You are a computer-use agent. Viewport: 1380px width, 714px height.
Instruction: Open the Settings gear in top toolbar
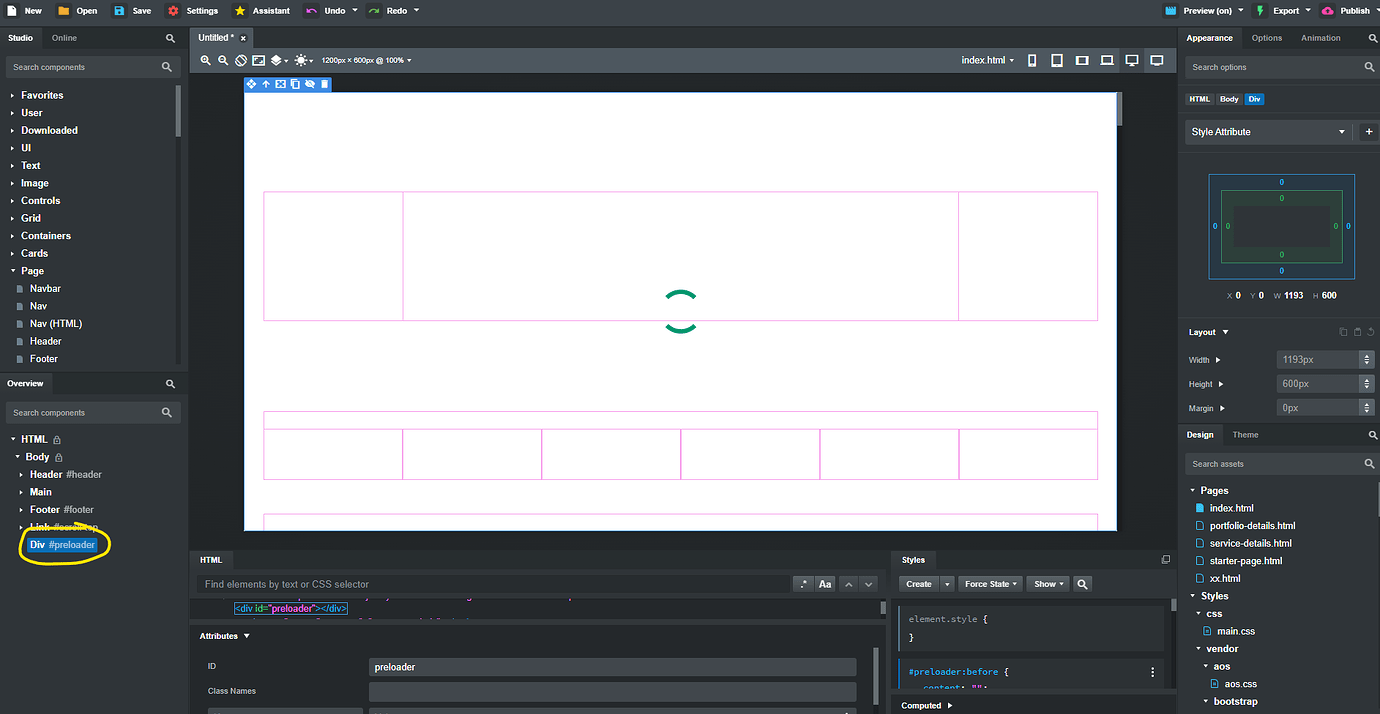coord(173,10)
